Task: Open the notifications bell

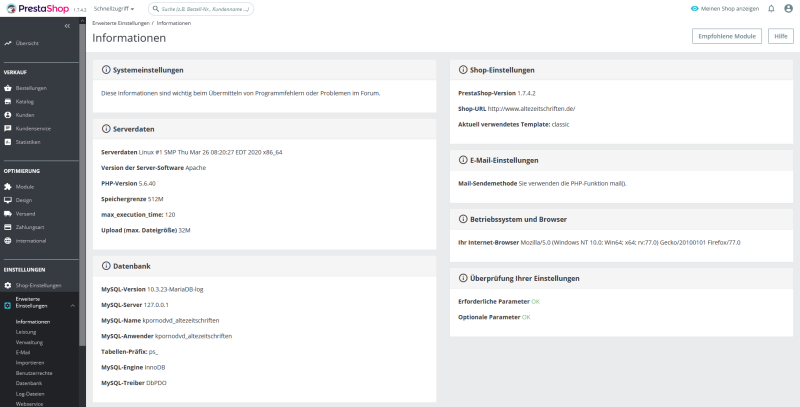Action: pyautogui.click(x=771, y=8)
